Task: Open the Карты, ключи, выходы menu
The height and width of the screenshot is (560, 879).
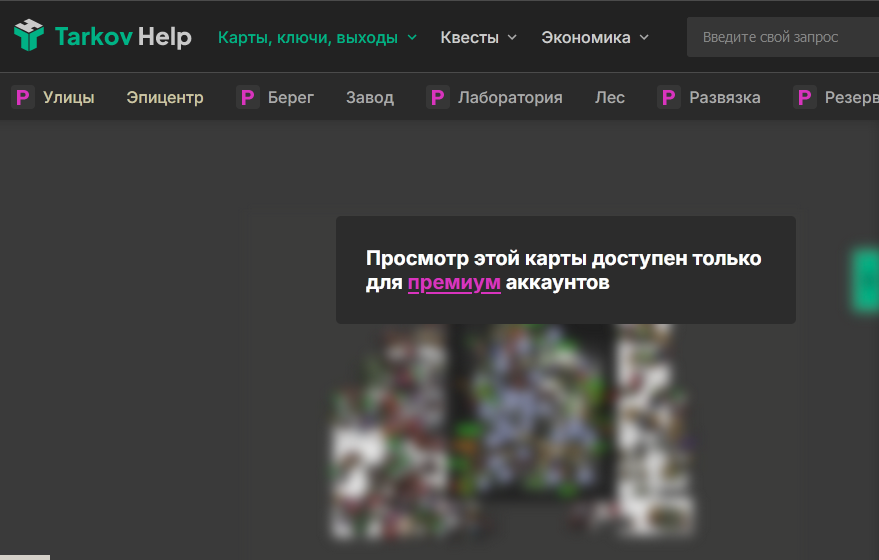Action: tap(308, 38)
